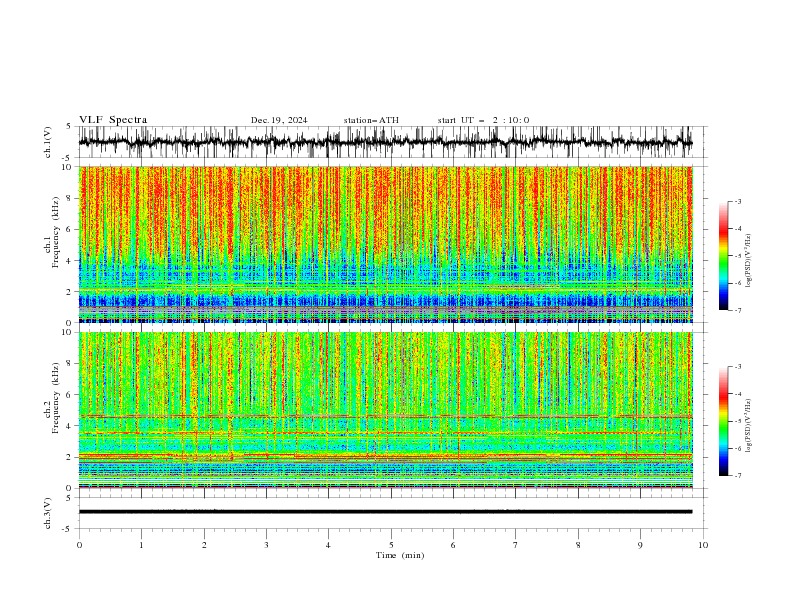Image resolution: width=792 pixels, height=612 pixels.
Task: Click the ch.2 spectrogram color scale bar
Action: 723,421
